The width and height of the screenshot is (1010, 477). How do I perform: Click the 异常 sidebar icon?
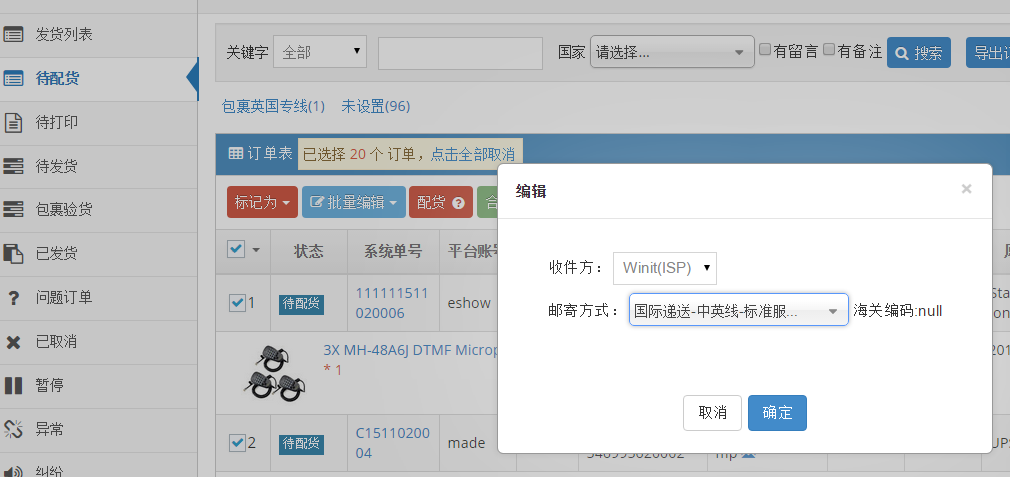pos(14,430)
